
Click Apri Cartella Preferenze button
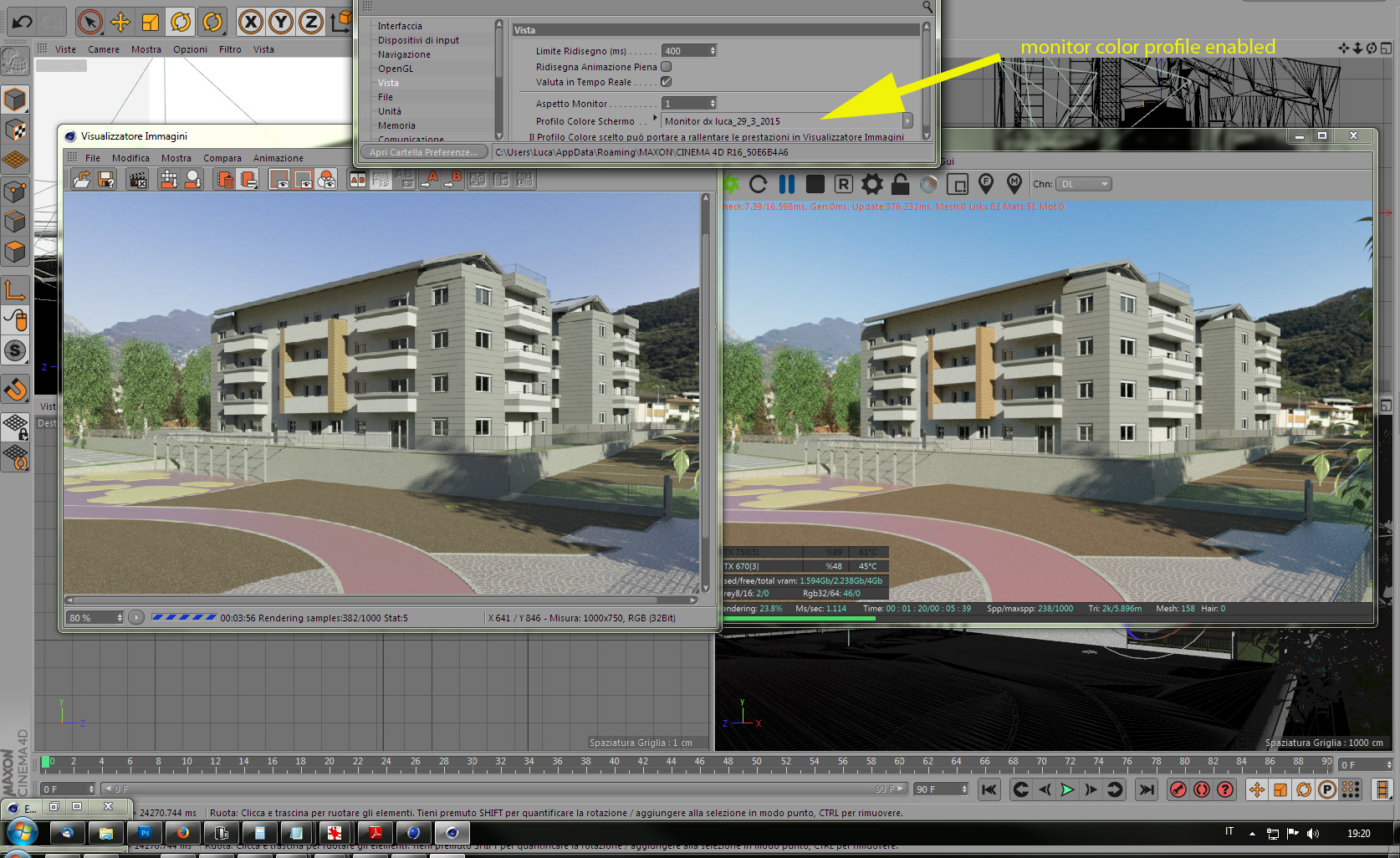424,152
